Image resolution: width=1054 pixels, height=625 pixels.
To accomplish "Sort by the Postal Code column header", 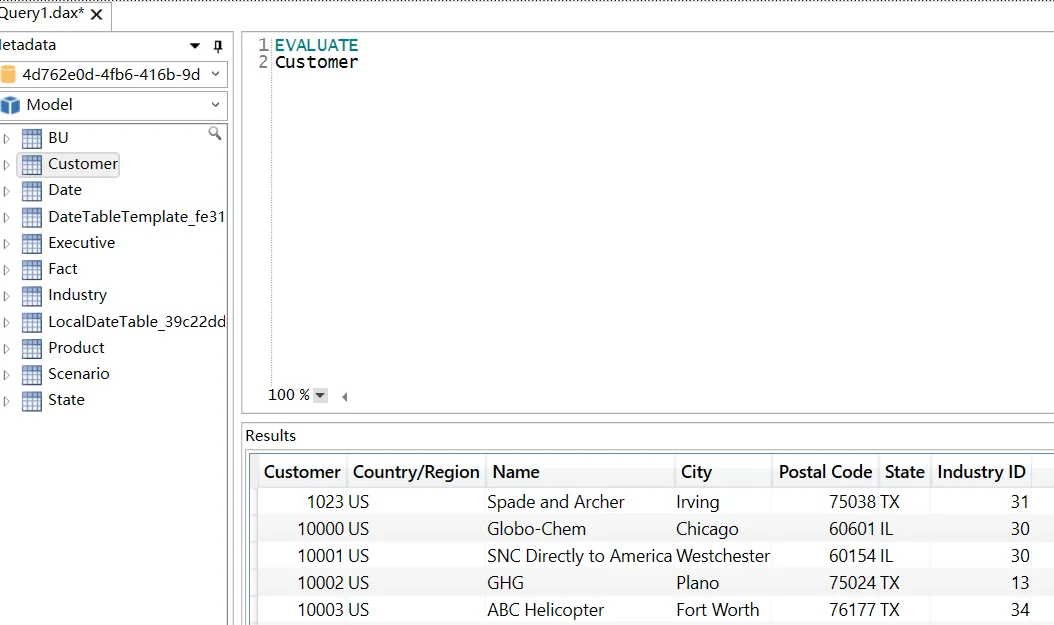I will pyautogui.click(x=825, y=472).
